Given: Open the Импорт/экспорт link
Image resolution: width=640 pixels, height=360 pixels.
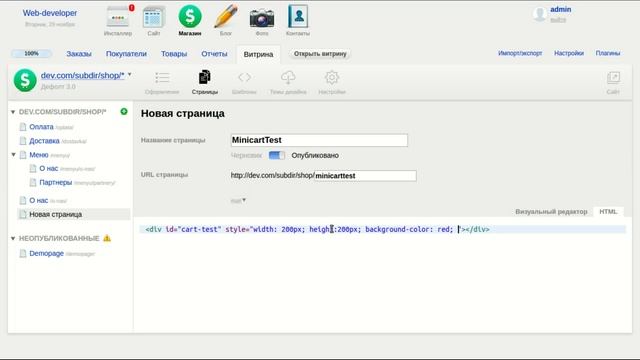Looking at the screenshot, I should [x=520, y=53].
